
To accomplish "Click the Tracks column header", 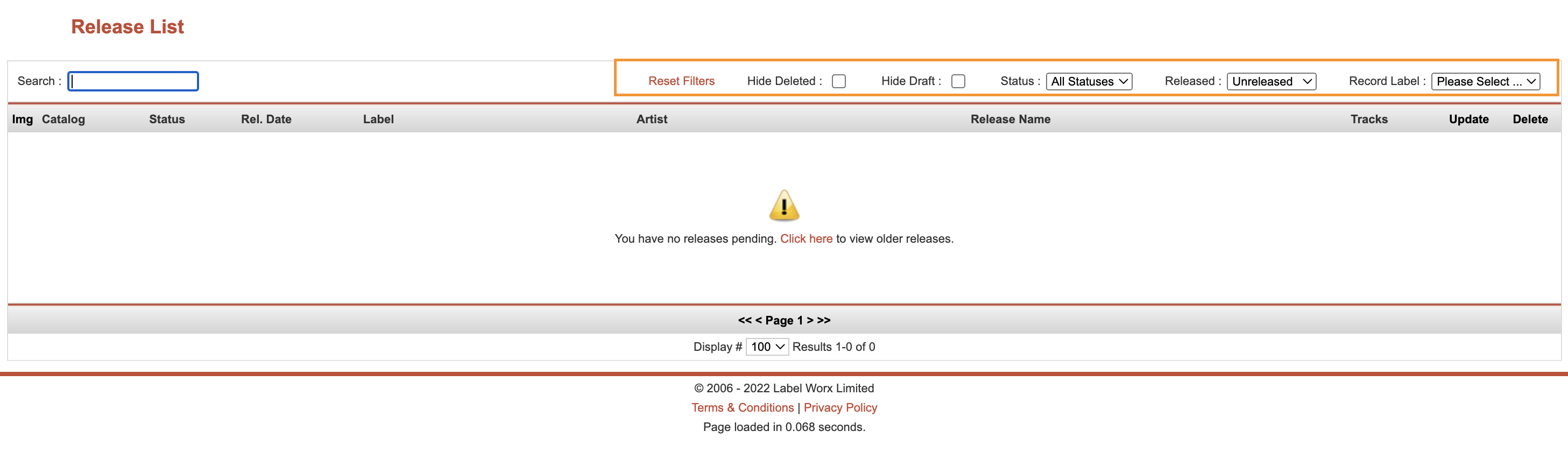I will click(1368, 119).
